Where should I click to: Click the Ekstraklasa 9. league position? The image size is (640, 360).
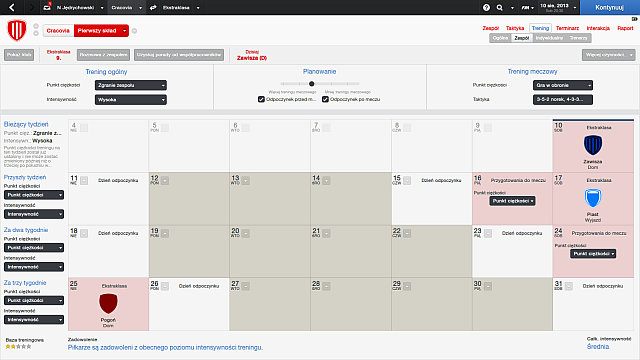pyautogui.click(x=58, y=55)
